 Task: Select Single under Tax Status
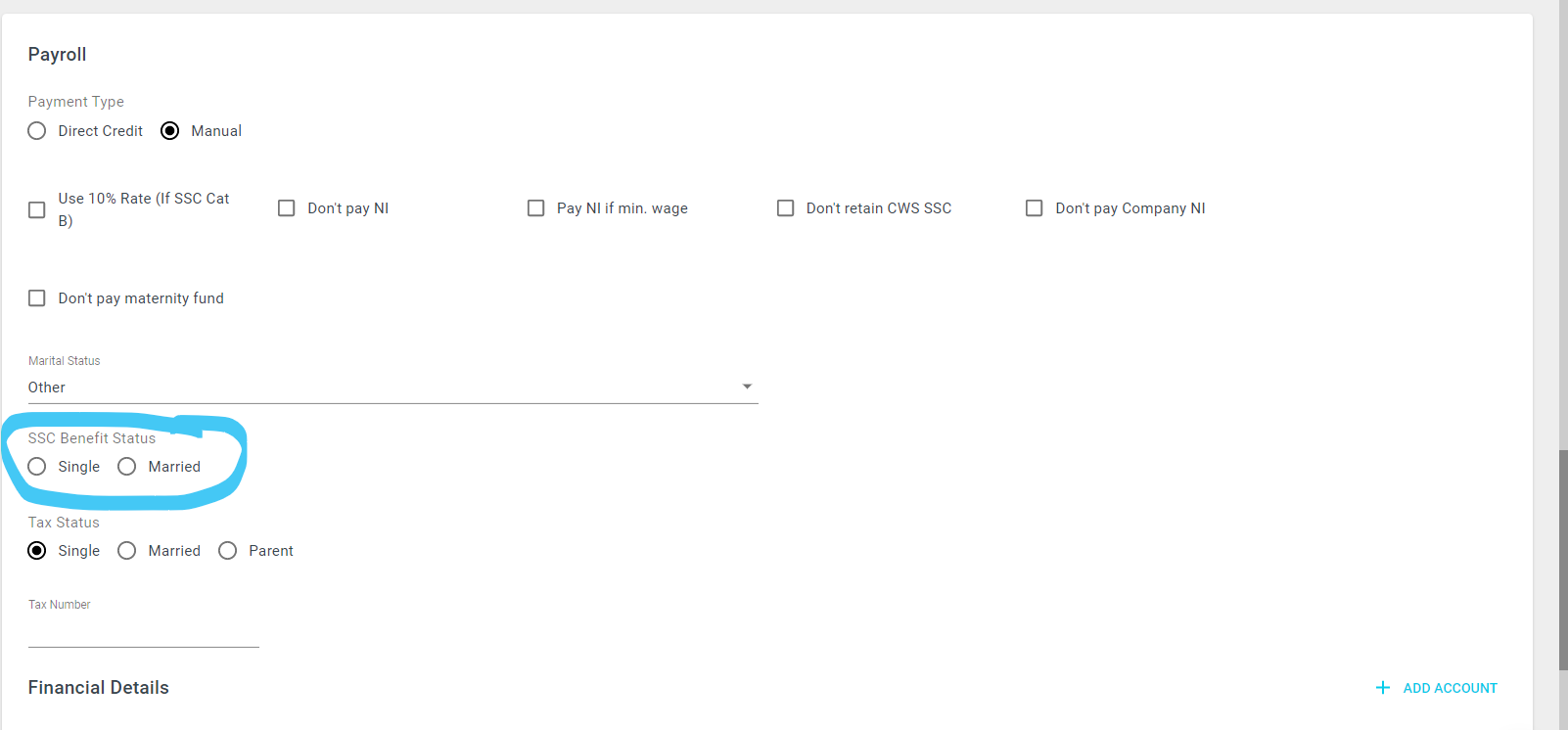point(37,551)
